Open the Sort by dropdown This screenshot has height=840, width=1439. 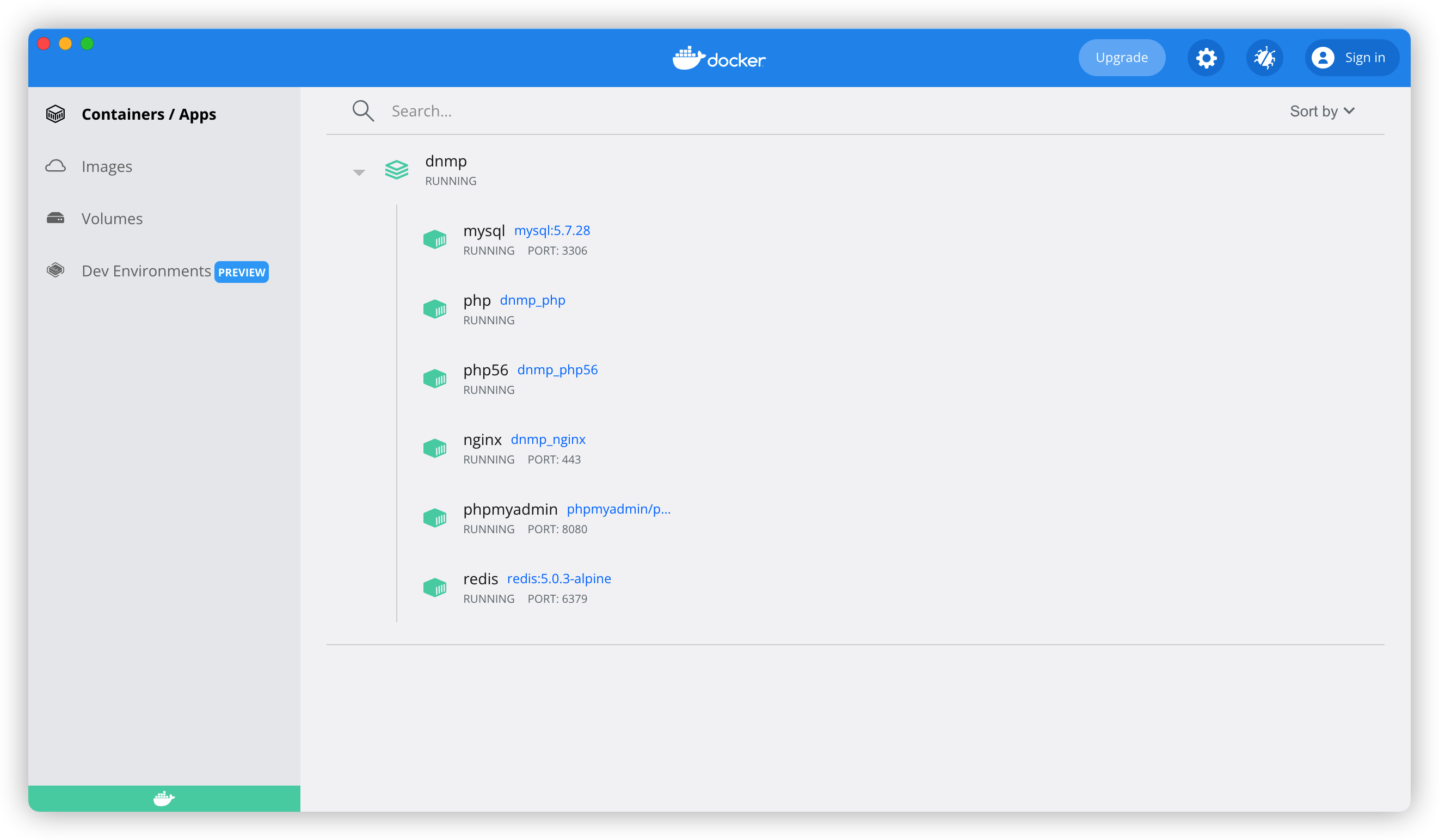tap(1323, 110)
